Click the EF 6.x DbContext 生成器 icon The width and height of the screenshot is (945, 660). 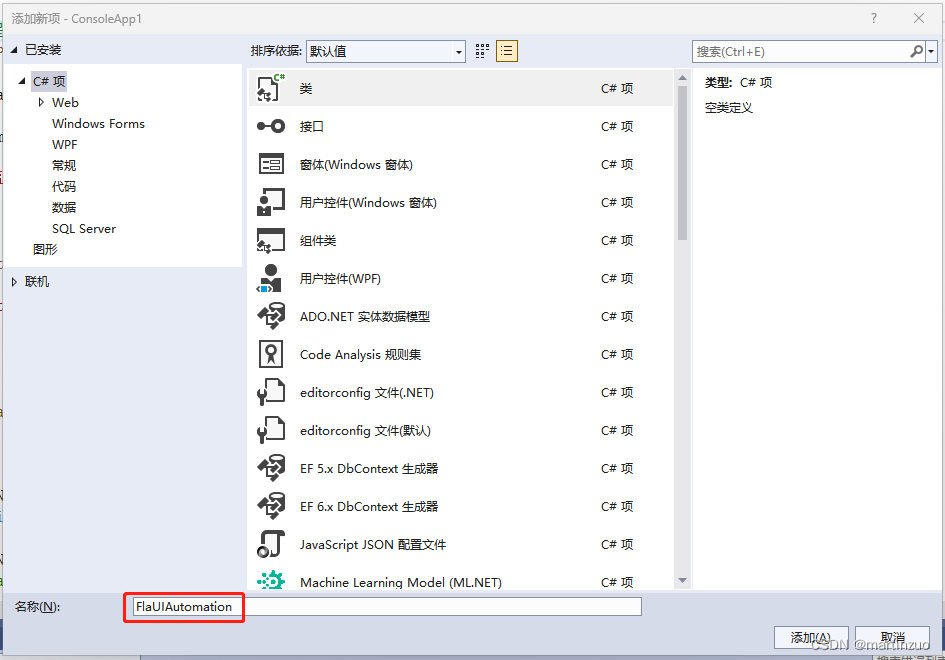pyautogui.click(x=271, y=506)
